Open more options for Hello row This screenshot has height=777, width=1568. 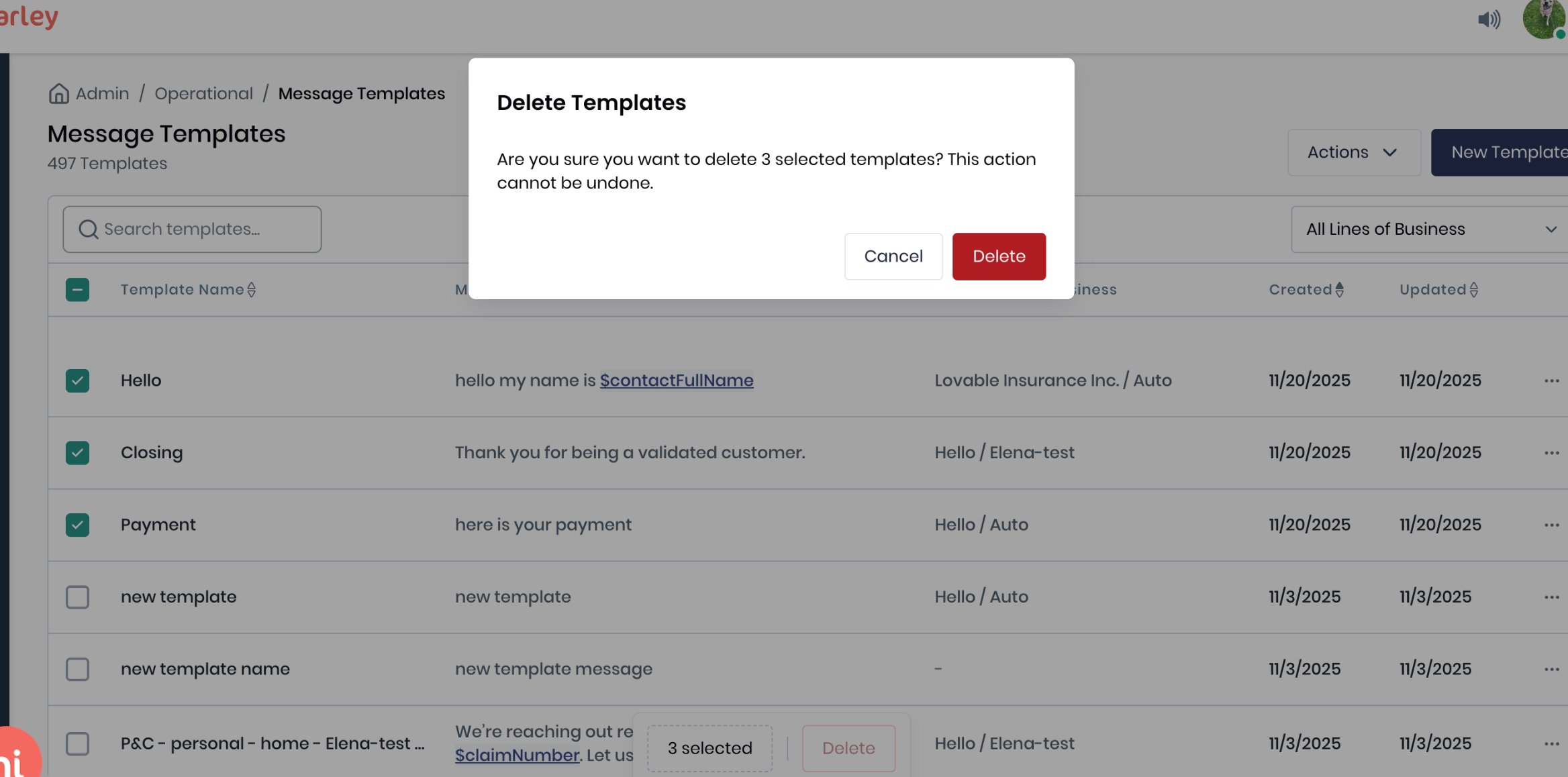tap(1551, 381)
